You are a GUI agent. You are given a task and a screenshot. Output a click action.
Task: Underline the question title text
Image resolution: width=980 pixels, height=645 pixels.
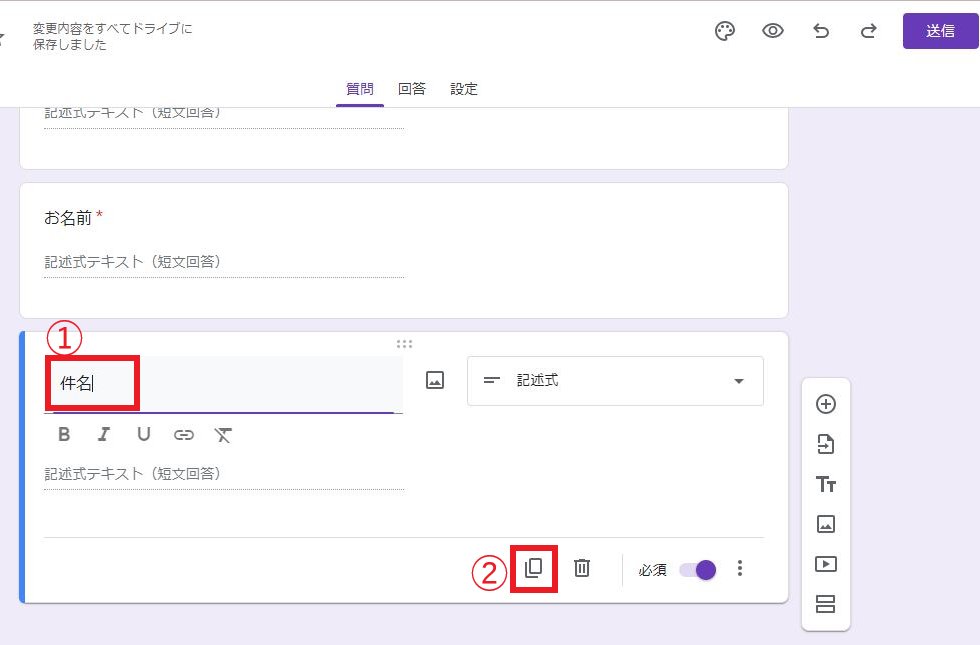coord(144,434)
